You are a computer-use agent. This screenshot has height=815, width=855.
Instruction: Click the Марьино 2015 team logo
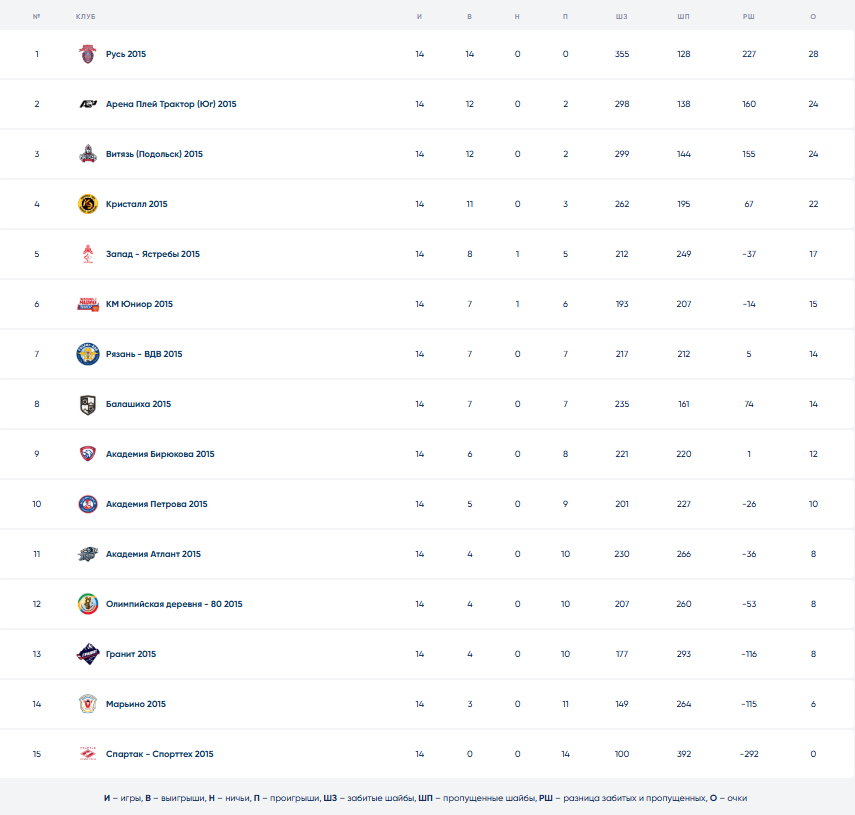(88, 704)
